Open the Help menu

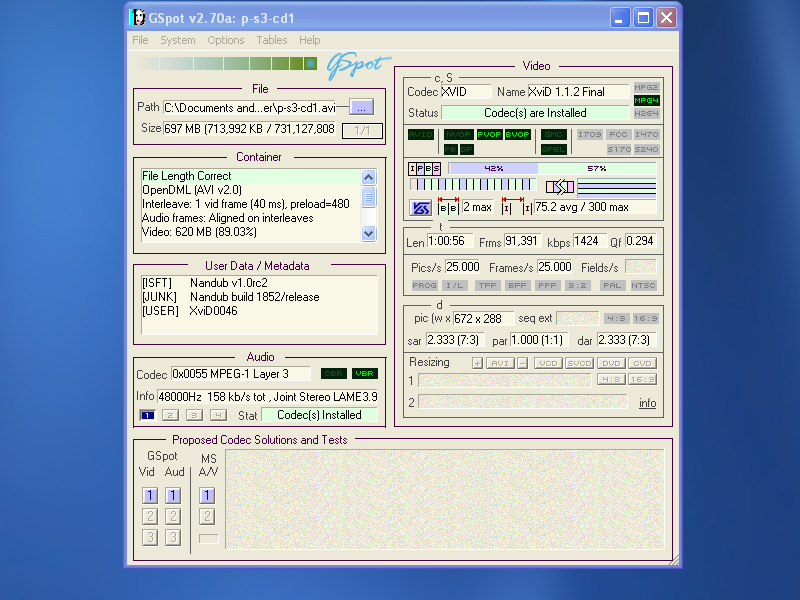(309, 40)
